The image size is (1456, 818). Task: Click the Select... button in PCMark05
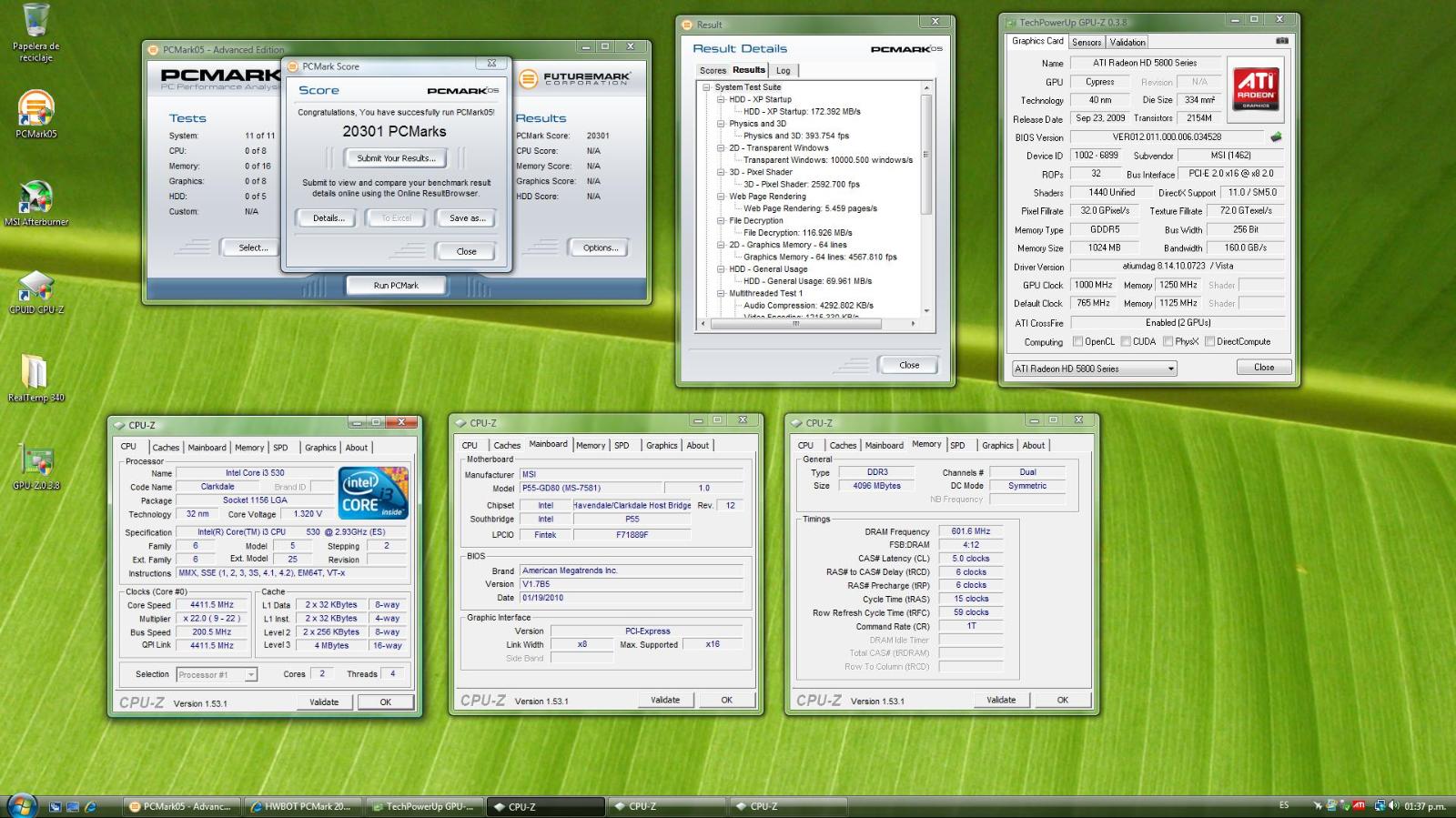click(252, 247)
